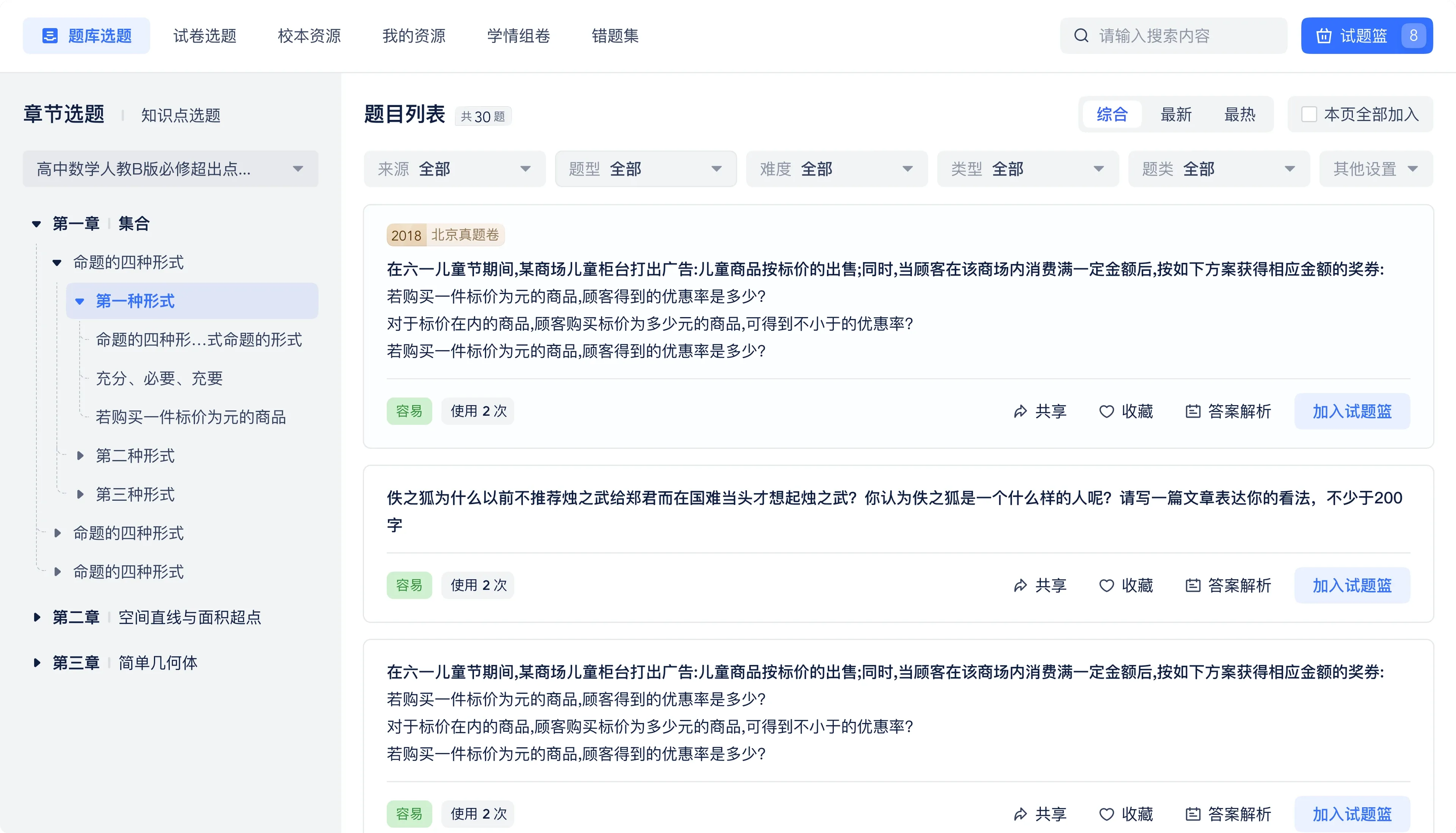
Task: Click heart 收藏 icon on 佚之狐 question card
Action: pyautogui.click(x=1106, y=585)
